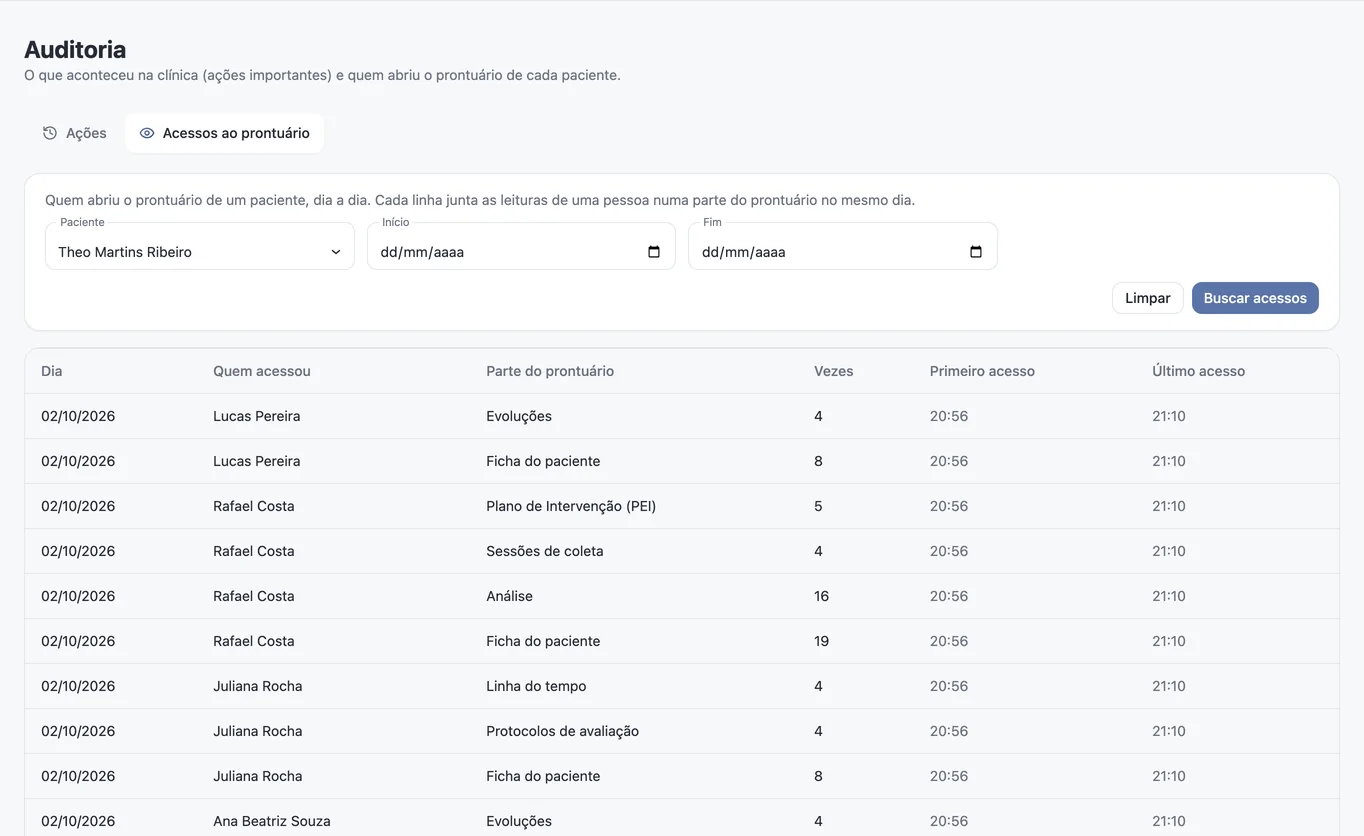Viewport: 1364px width, 836px height.
Task: Click Ficha do paciente in Juliana Rocha's row
Action: coord(543,776)
